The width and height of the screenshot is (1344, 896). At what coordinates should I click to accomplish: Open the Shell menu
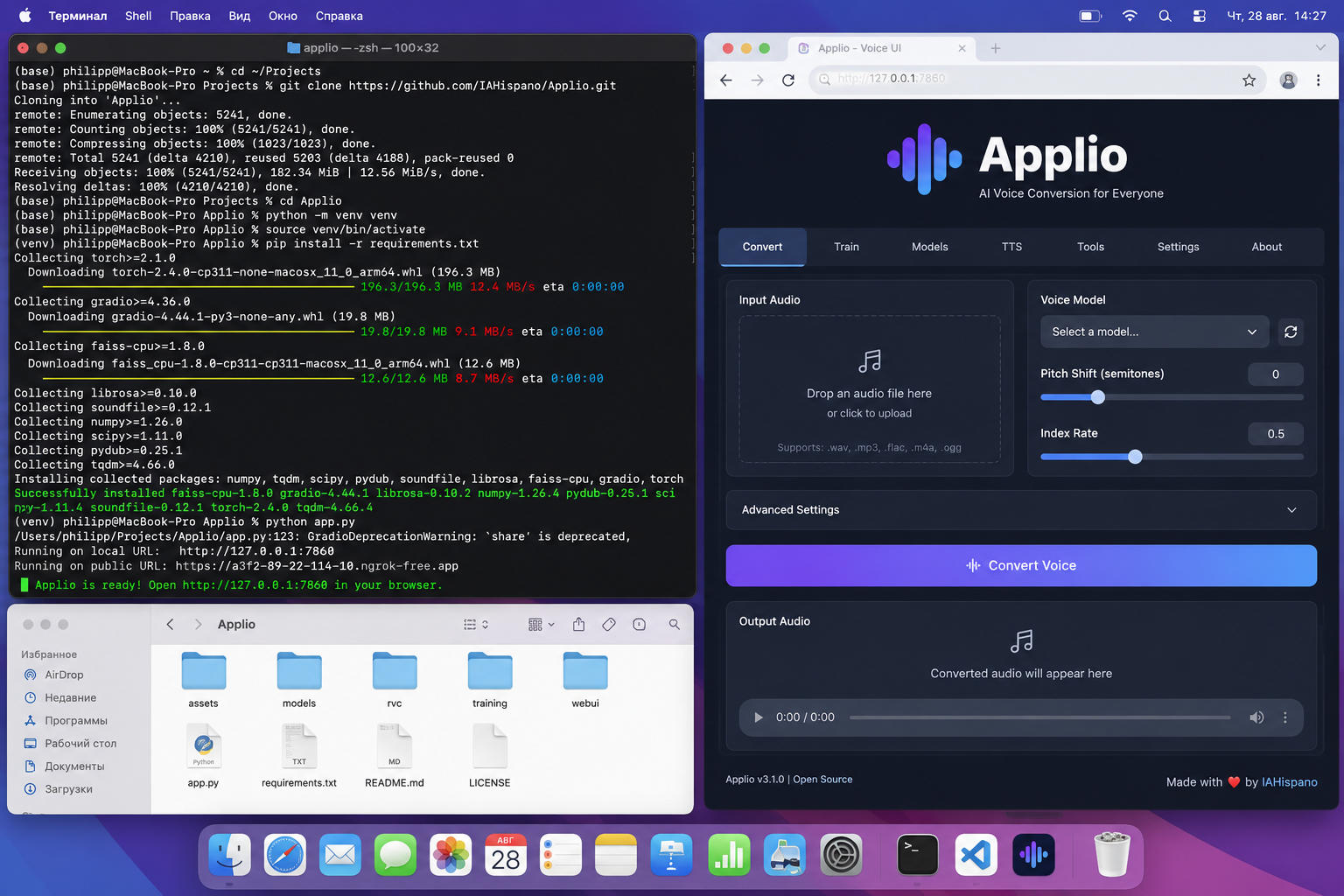138,16
